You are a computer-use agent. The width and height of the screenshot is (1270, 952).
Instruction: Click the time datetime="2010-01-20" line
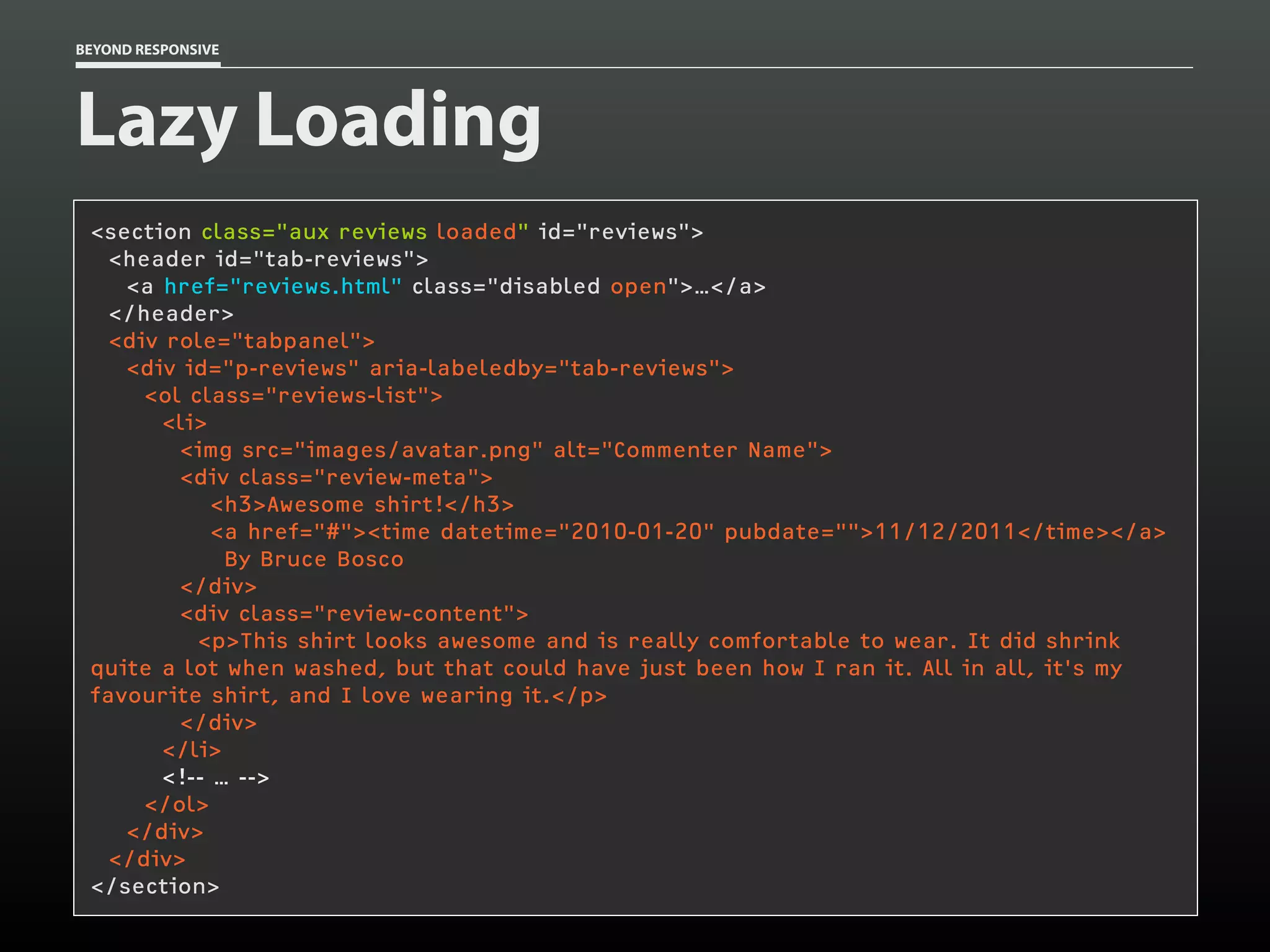click(688, 532)
